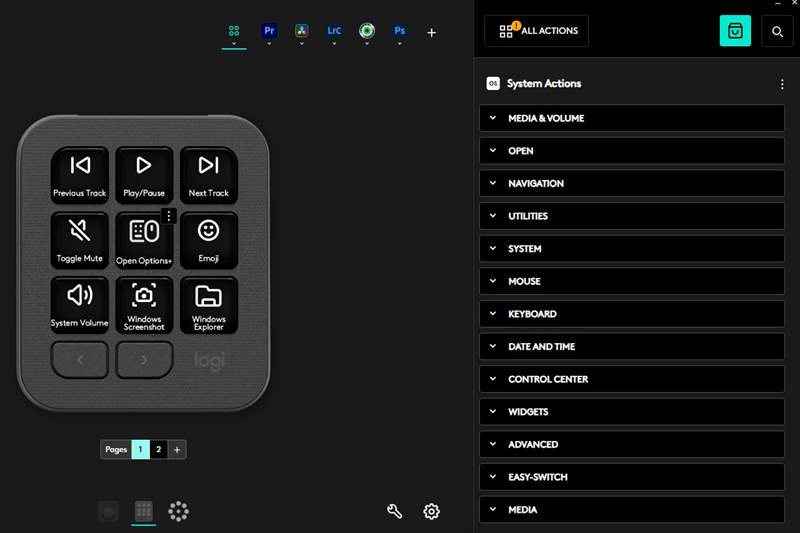Open the Open Options+ key three-dot menu
The height and width of the screenshot is (533, 800).
tap(169, 216)
